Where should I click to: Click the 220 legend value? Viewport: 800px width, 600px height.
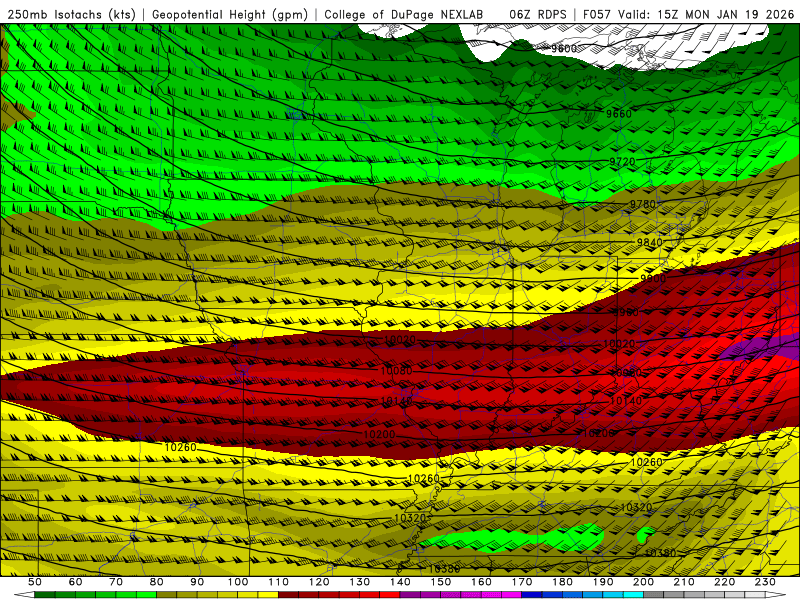click(x=724, y=582)
